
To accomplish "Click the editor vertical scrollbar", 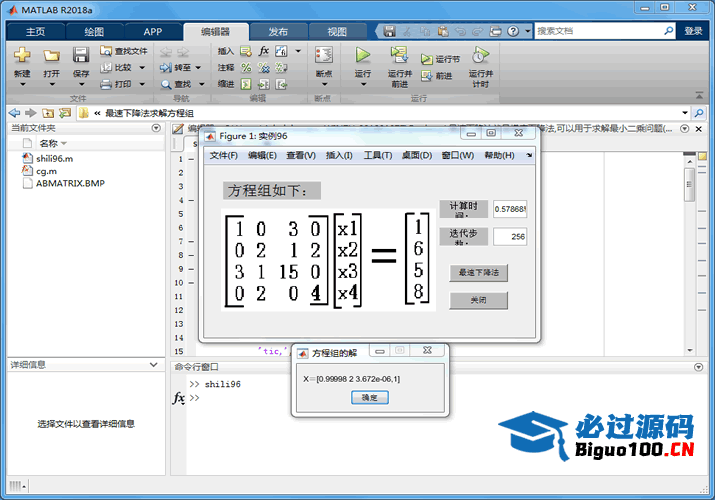I will click(689, 185).
